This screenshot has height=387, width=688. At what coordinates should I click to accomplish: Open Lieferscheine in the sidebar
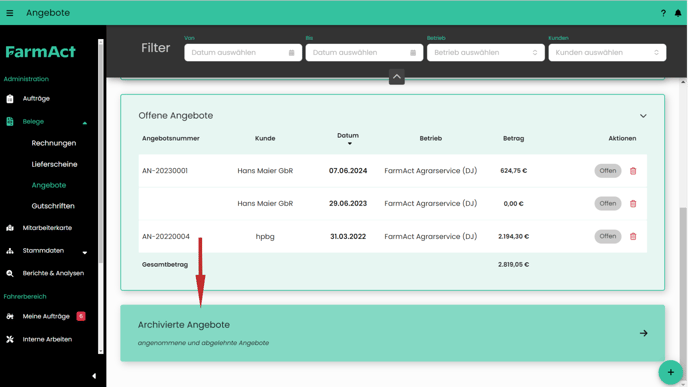click(x=54, y=164)
